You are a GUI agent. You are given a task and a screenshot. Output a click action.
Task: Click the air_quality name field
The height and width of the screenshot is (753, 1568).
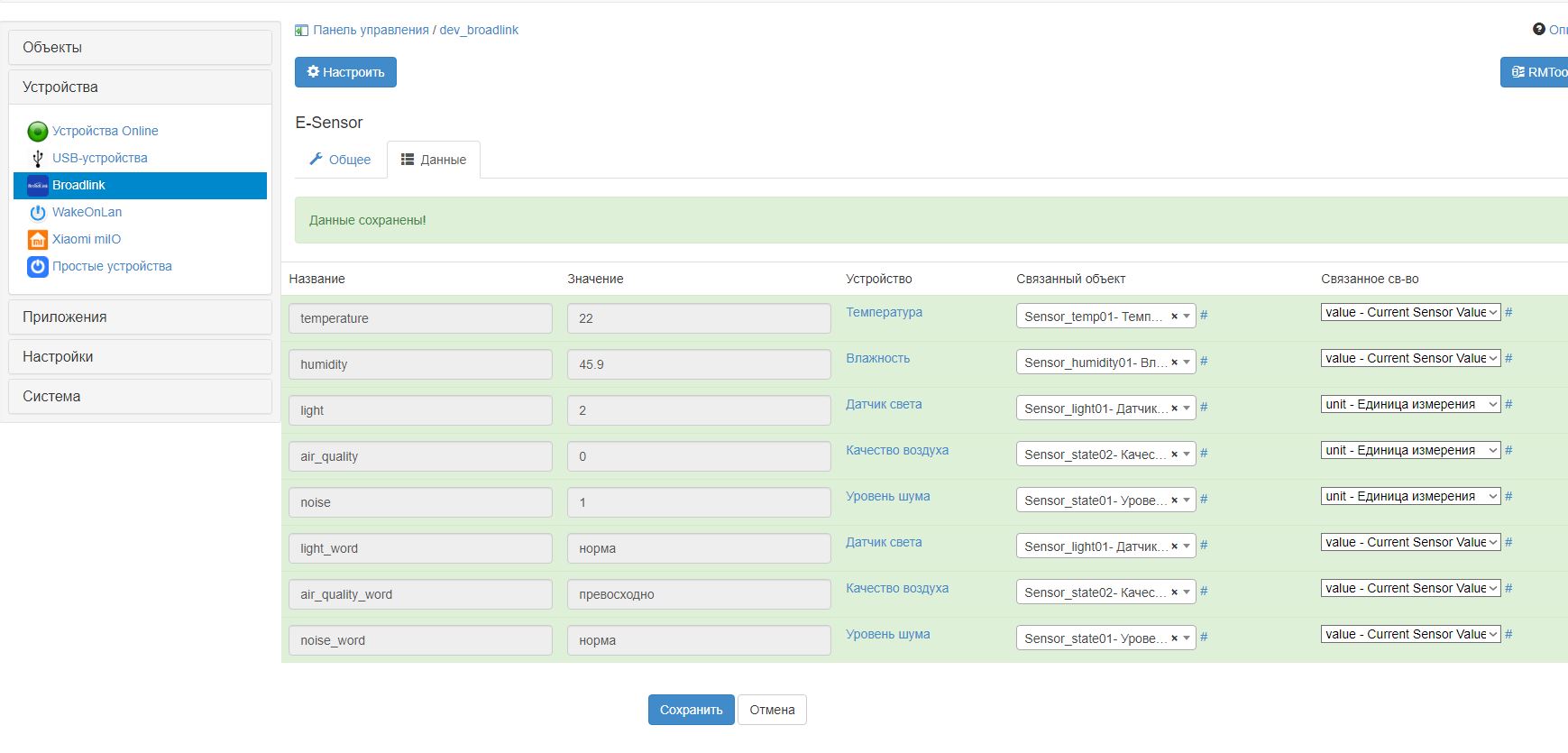point(420,456)
